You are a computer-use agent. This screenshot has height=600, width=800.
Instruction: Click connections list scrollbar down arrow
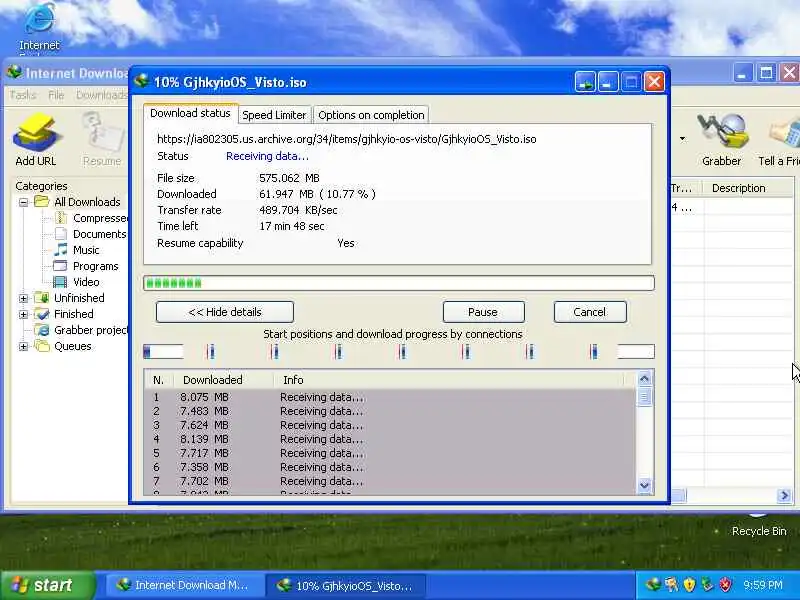point(644,485)
